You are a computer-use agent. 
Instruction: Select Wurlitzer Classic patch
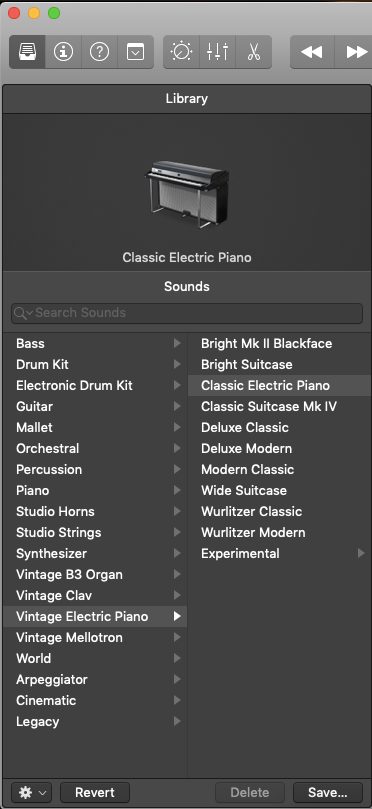(x=279, y=511)
